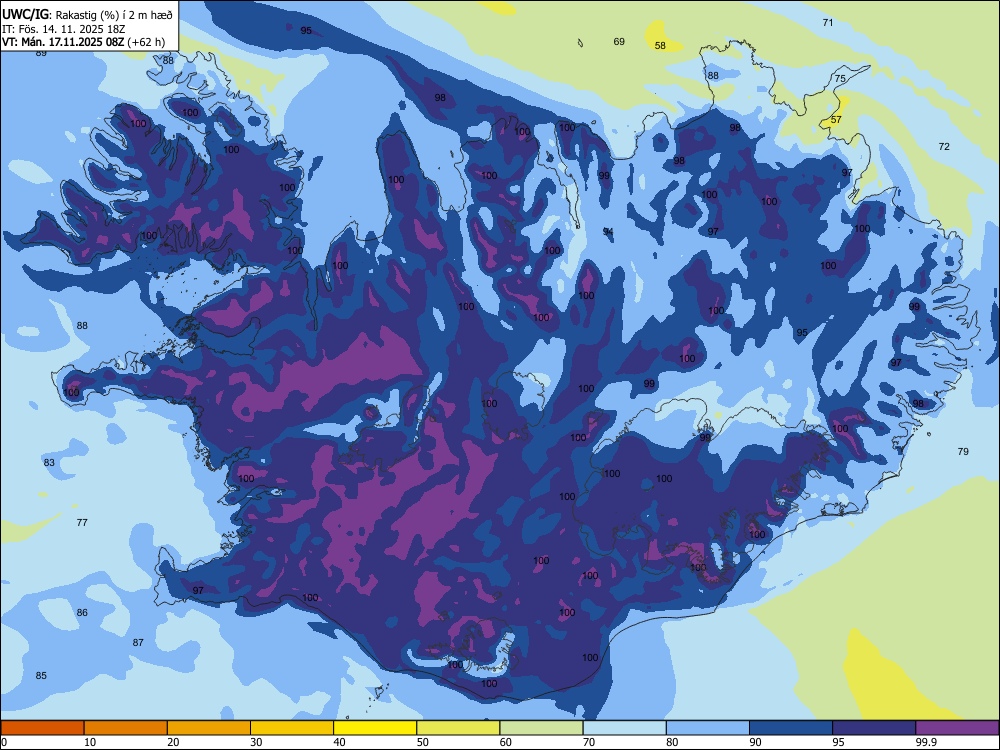Click the map value "85" in the southwest sea
Viewport: 1000px width, 750px height.
41,675
